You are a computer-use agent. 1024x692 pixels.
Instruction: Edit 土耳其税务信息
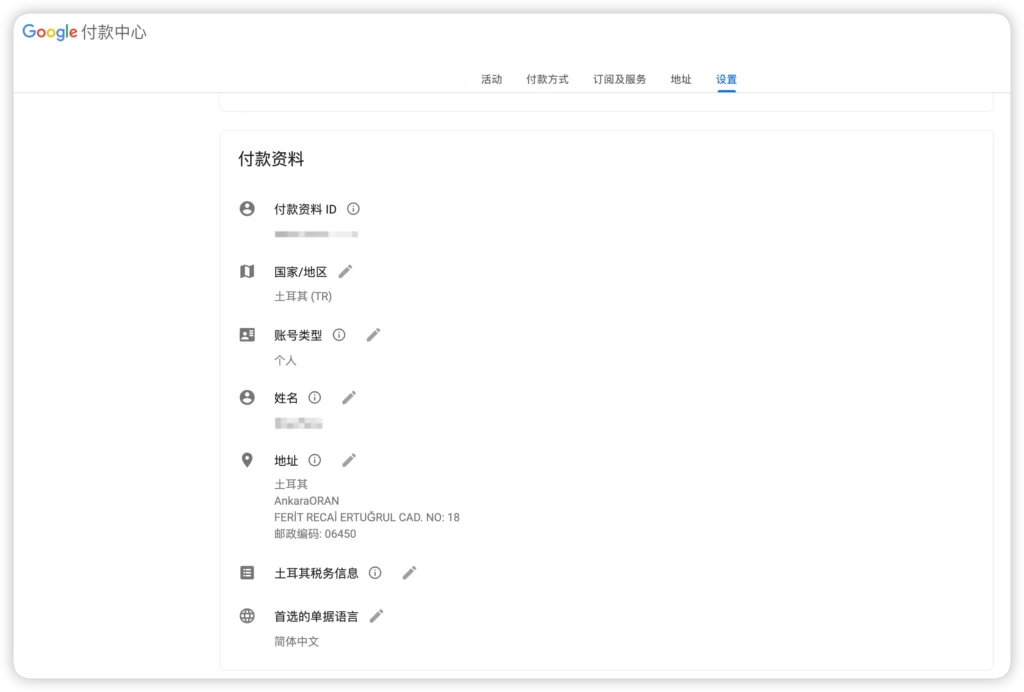[409, 573]
